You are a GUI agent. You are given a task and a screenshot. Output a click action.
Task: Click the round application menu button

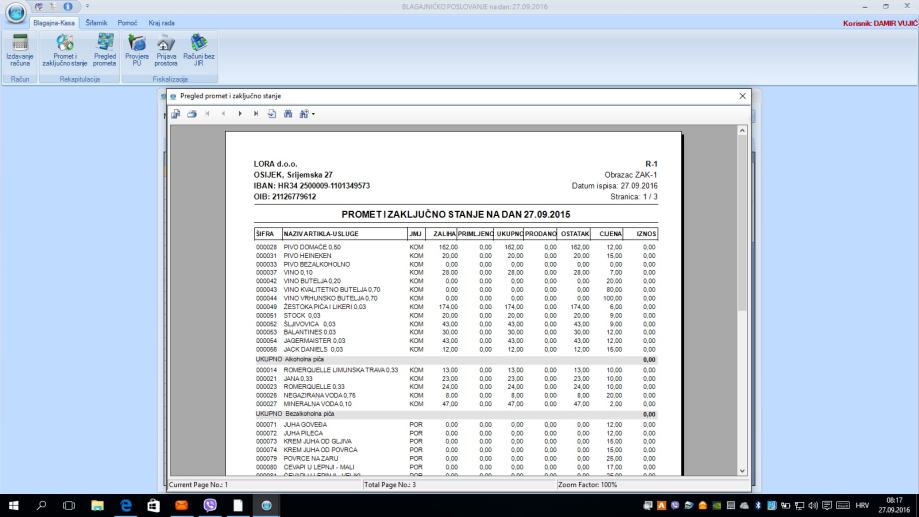pyautogui.click(x=14, y=12)
